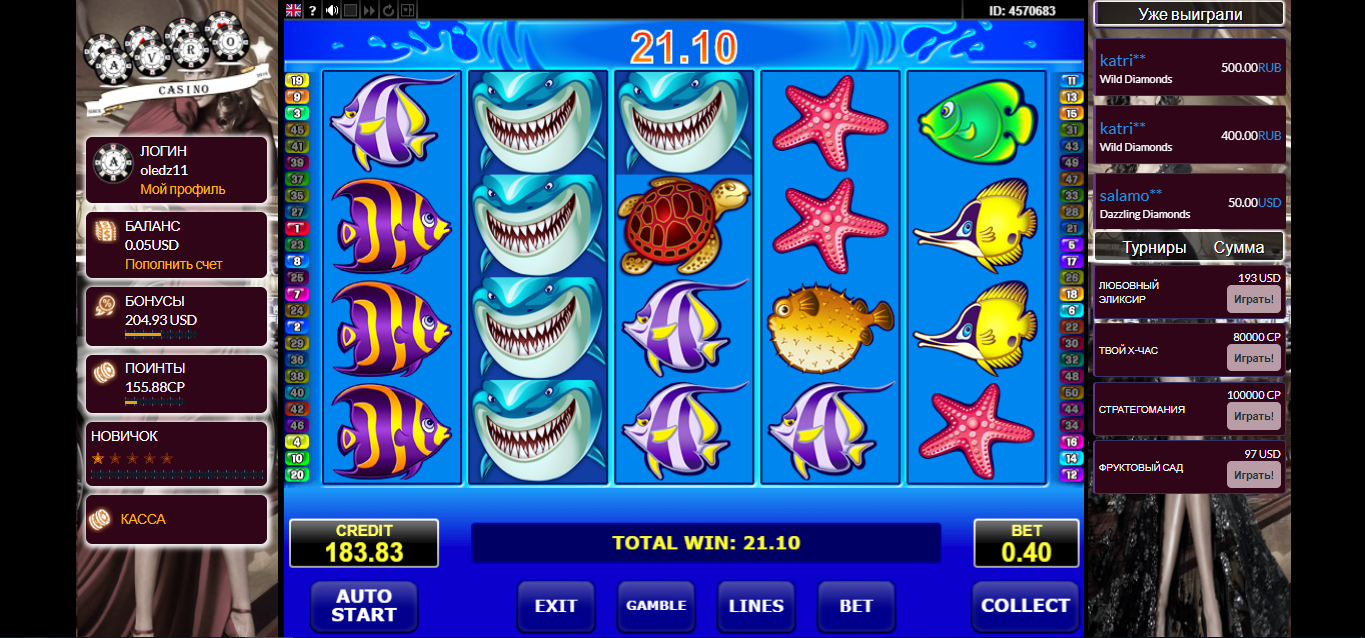1365x638 pixels.
Task: Toggle the fast-forward turbo spin icon
Action: point(369,10)
